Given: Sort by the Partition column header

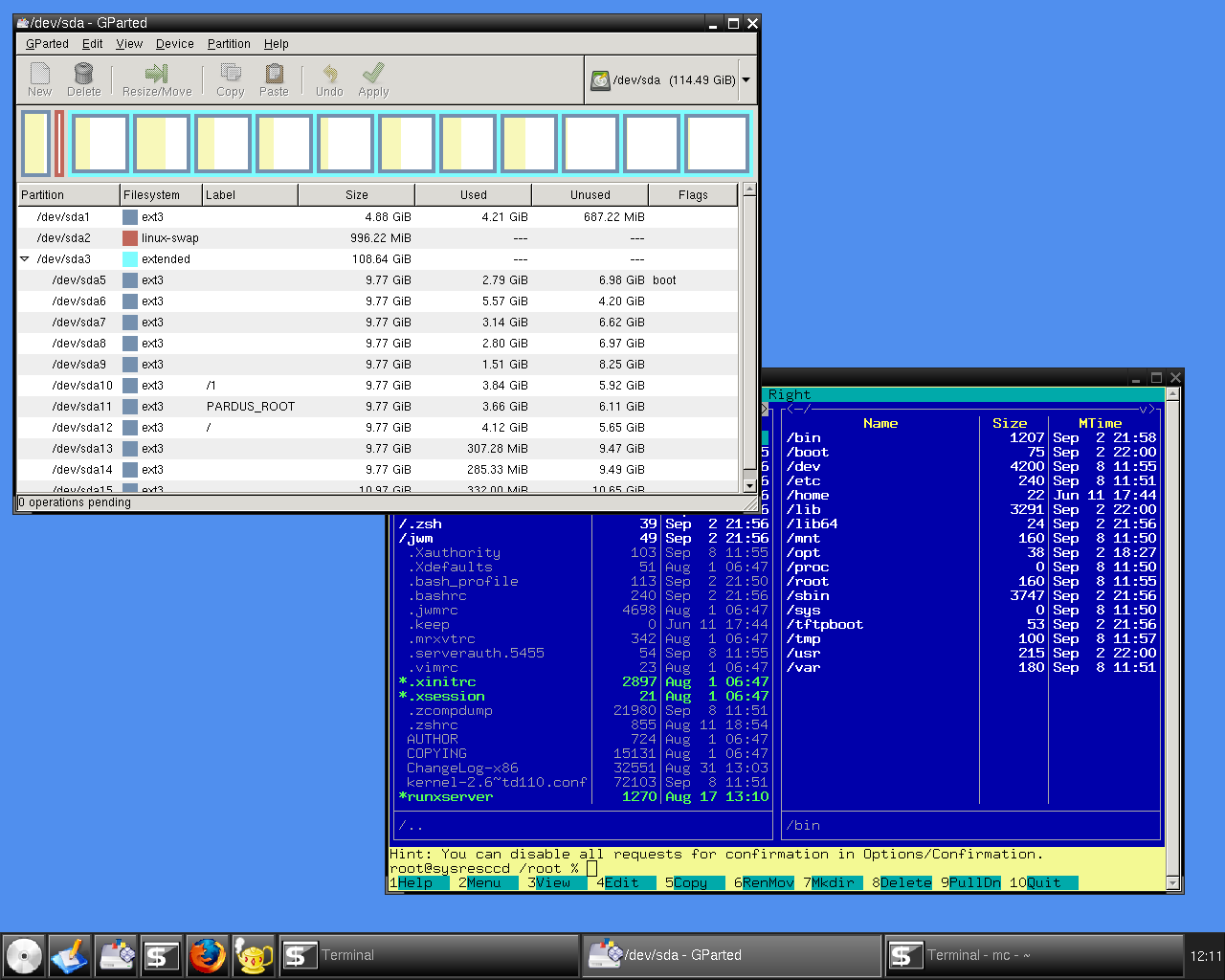Looking at the screenshot, I should click(69, 195).
